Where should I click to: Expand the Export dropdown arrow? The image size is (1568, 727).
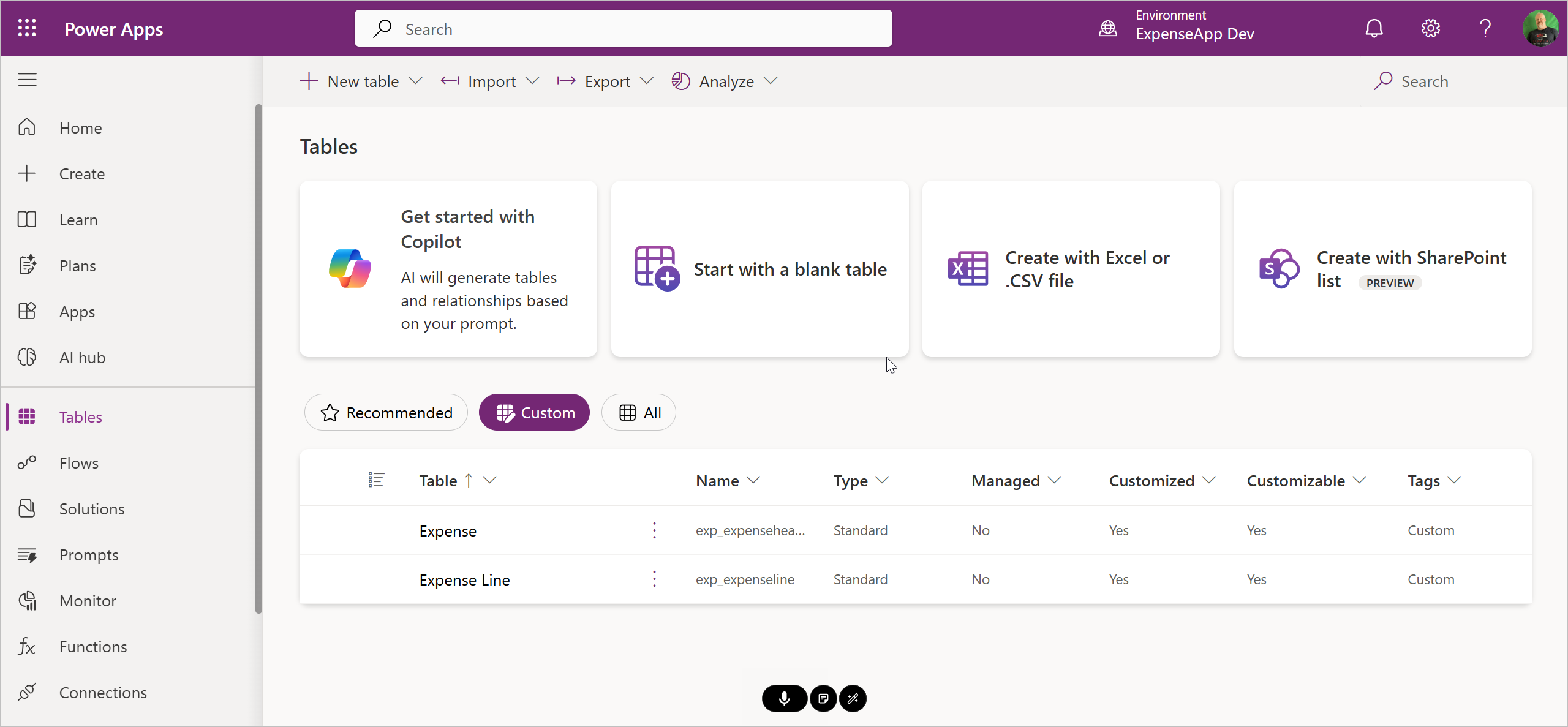tap(647, 81)
